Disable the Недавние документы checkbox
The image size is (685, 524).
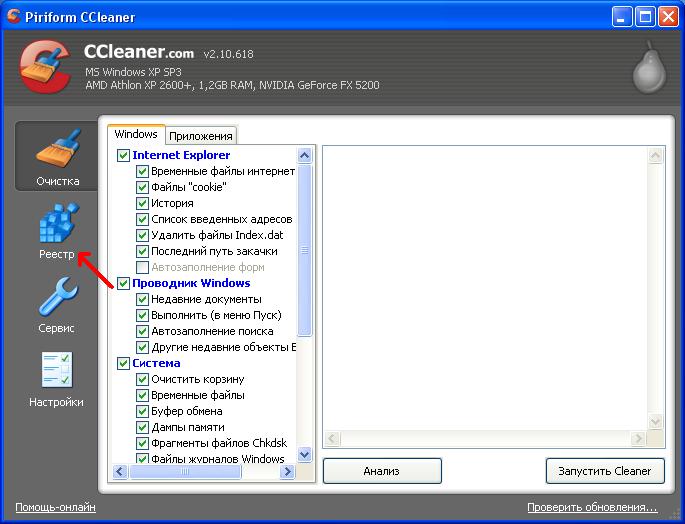click(x=143, y=299)
